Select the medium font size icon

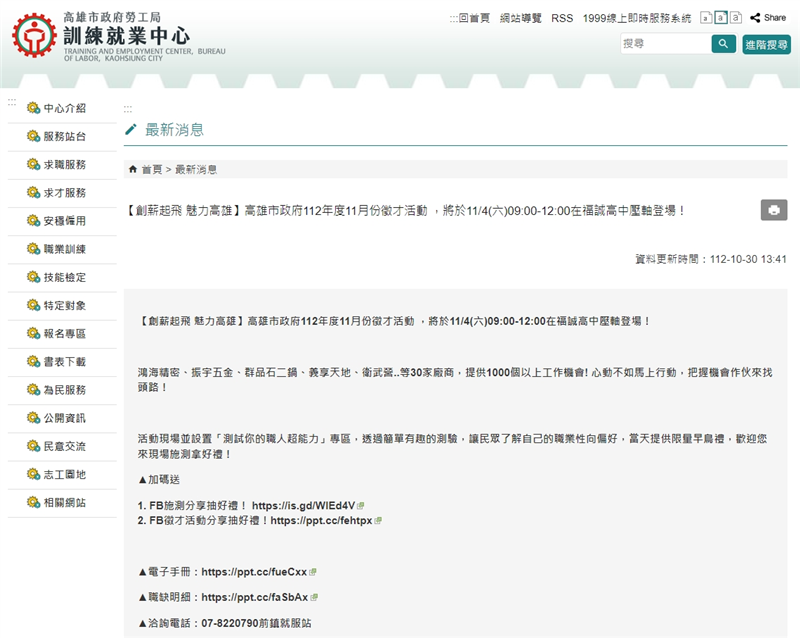click(x=720, y=18)
